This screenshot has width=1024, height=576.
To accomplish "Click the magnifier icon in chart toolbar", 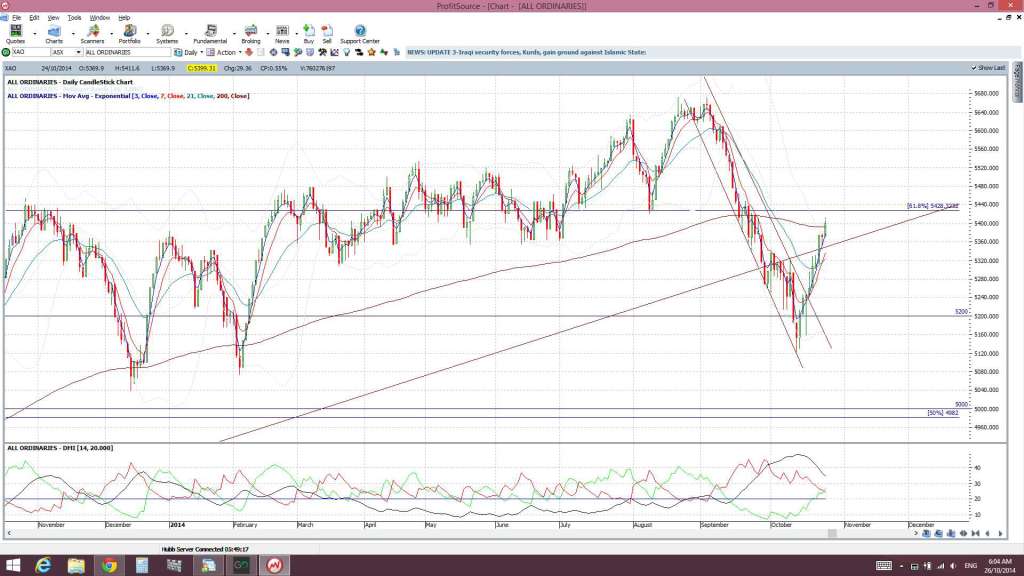I will pos(298,52).
